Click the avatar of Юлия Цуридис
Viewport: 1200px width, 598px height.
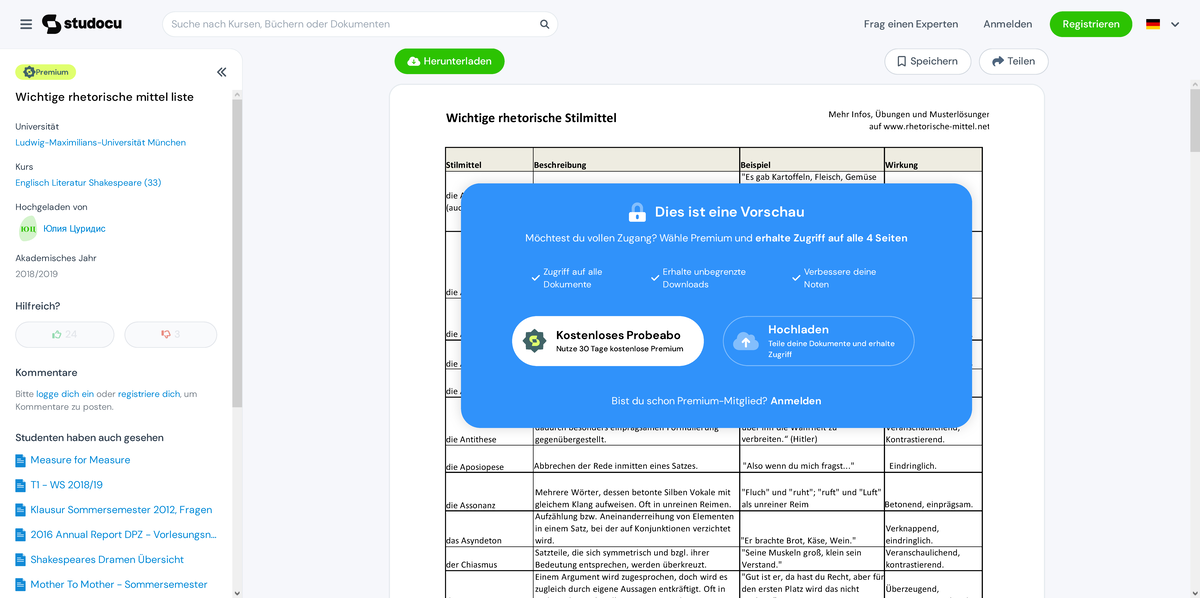26,229
